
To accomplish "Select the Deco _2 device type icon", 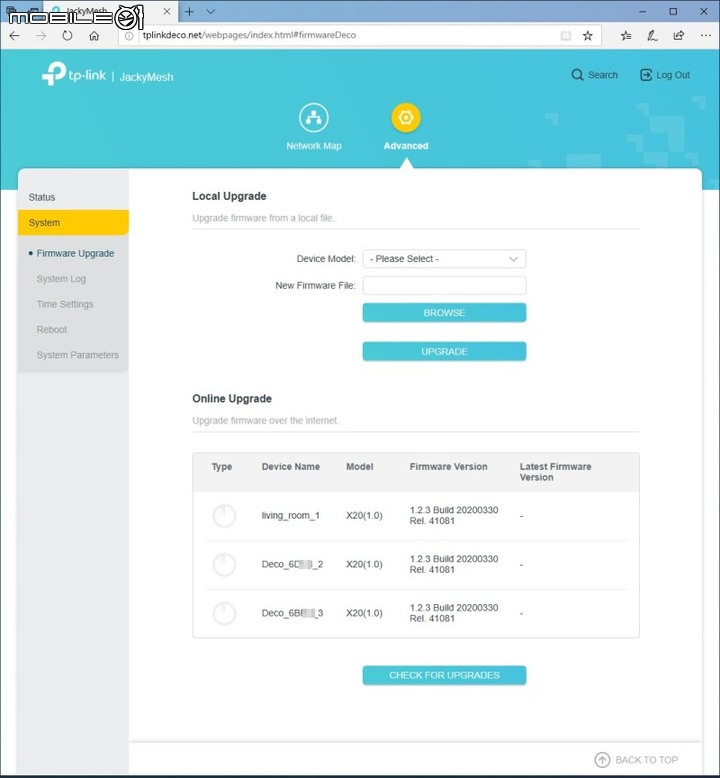I will click(x=224, y=564).
